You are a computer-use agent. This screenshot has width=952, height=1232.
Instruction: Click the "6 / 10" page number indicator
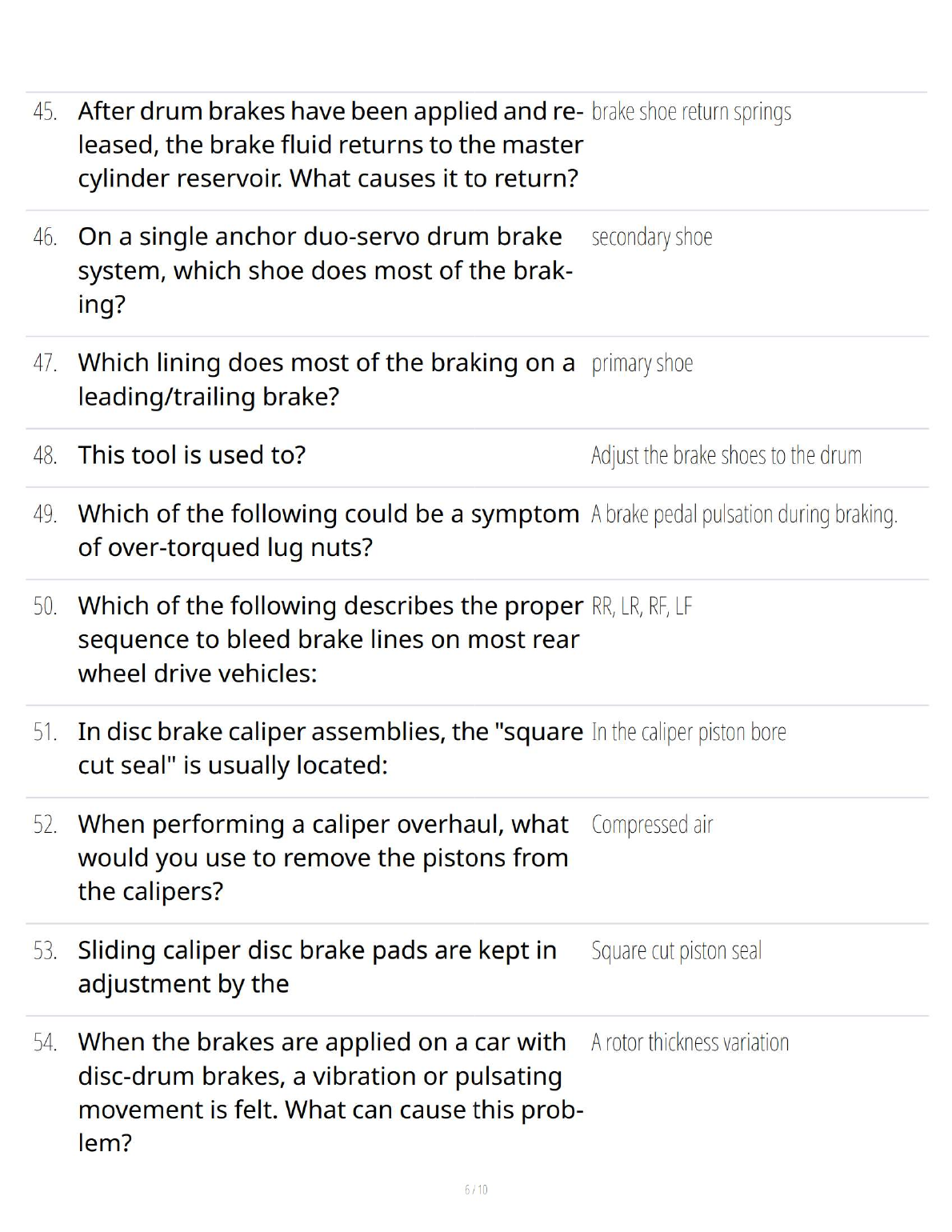point(476,1190)
